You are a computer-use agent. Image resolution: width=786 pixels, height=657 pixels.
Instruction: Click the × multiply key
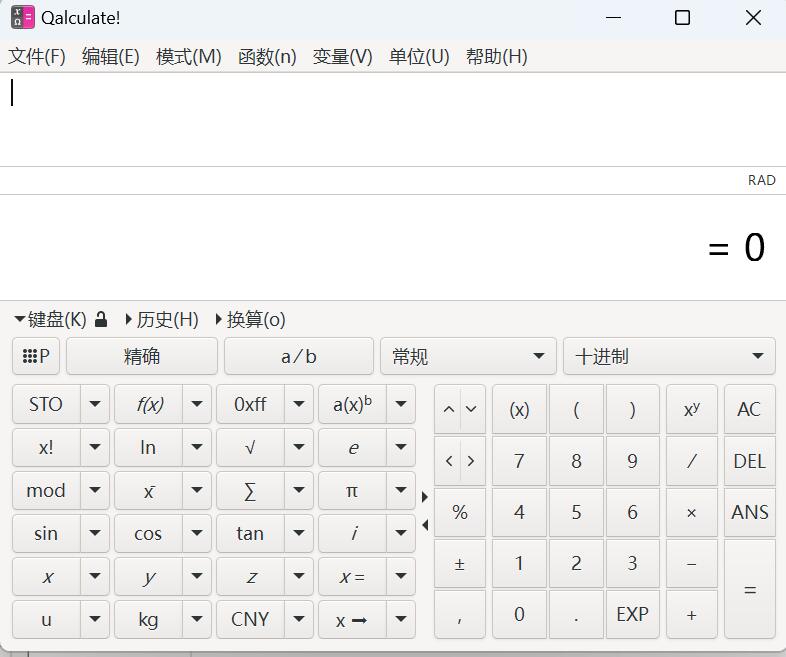pos(692,512)
